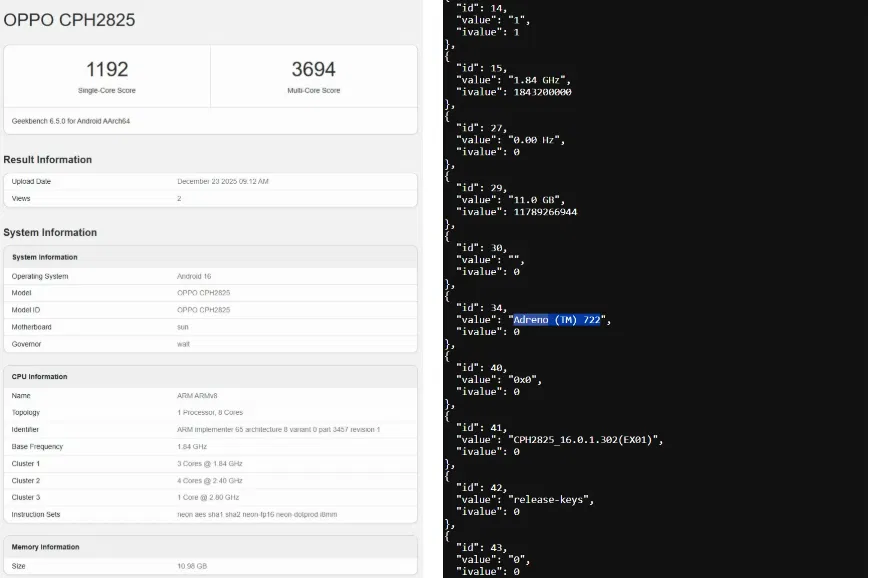Image resolution: width=869 pixels, height=578 pixels.
Task: Click the JSON line "id": 42
Action: (x=481, y=488)
